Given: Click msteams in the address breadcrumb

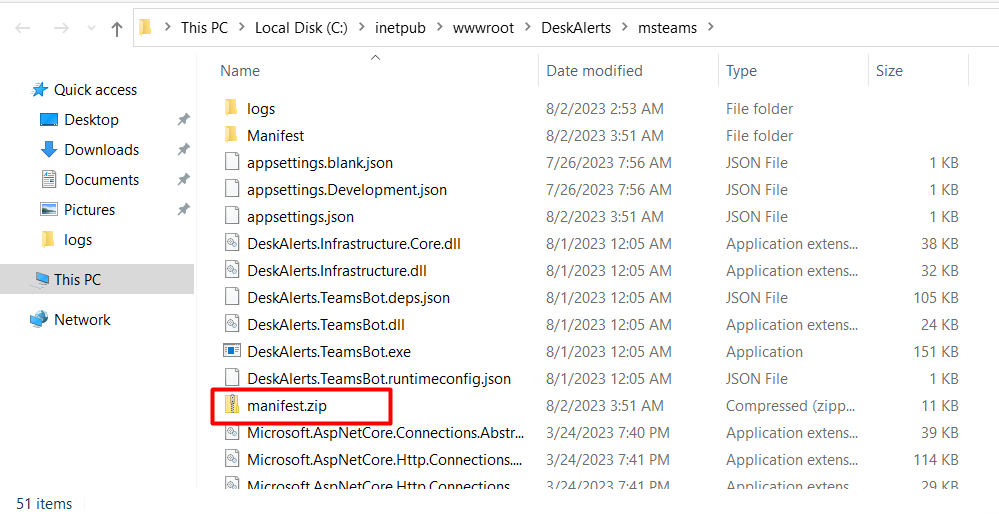Looking at the screenshot, I should (x=667, y=27).
